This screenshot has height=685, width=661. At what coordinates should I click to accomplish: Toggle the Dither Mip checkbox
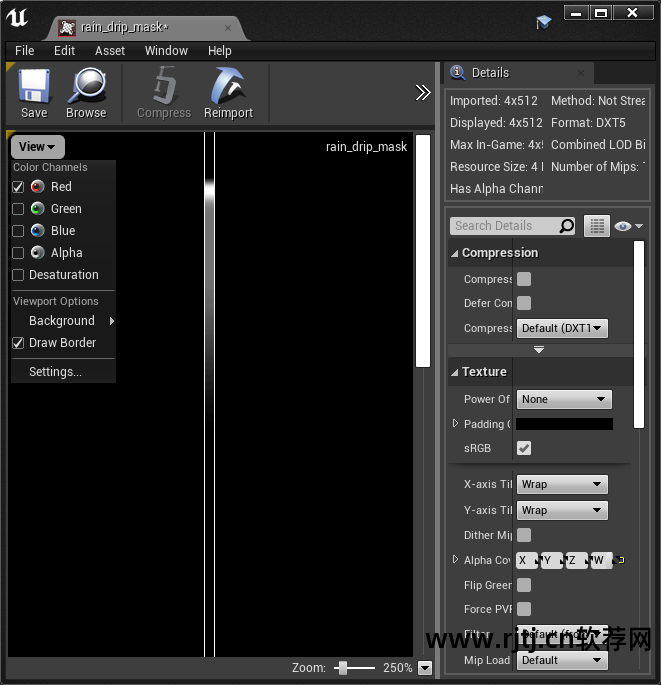(524, 535)
